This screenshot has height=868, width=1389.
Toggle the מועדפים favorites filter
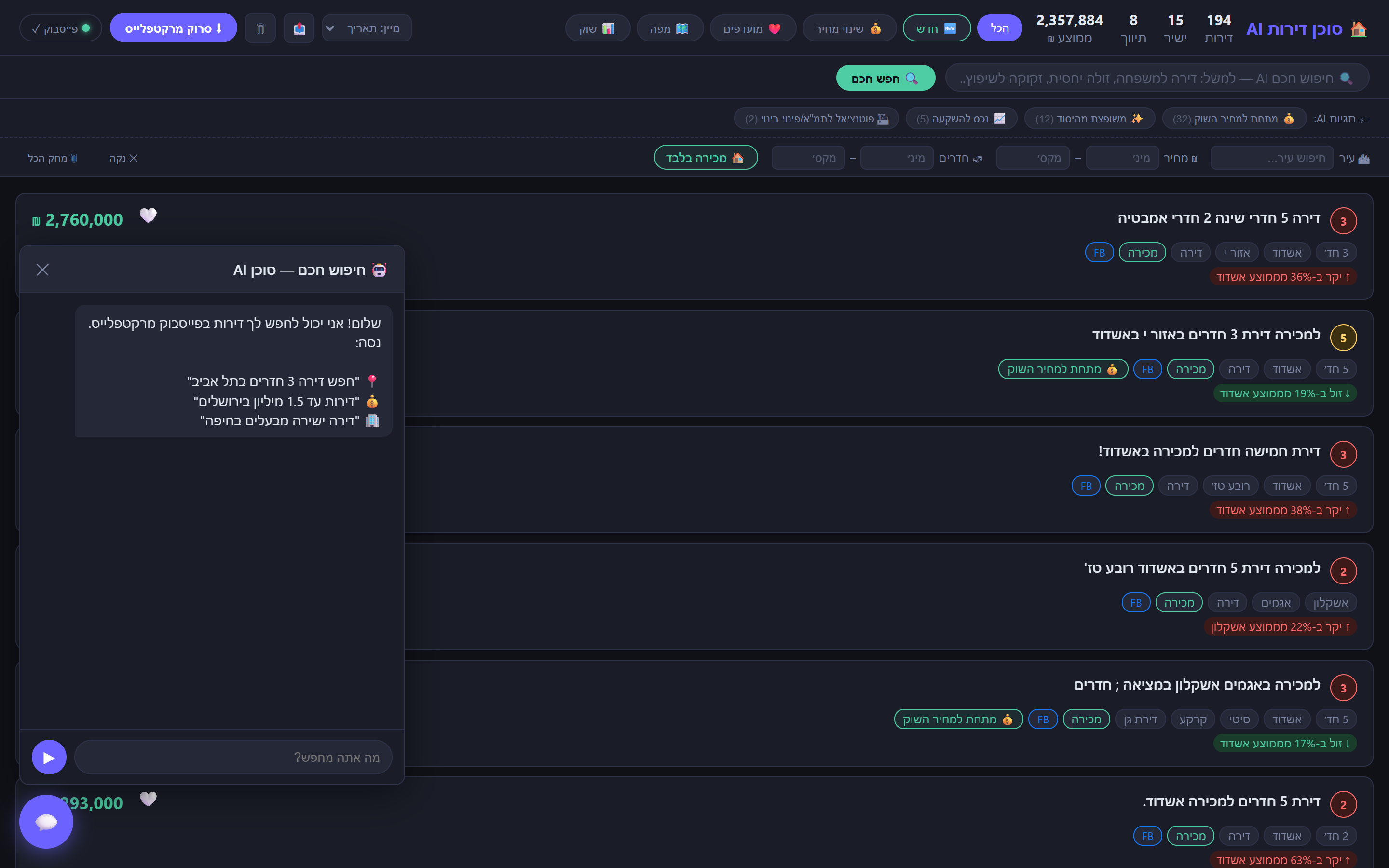[752, 28]
